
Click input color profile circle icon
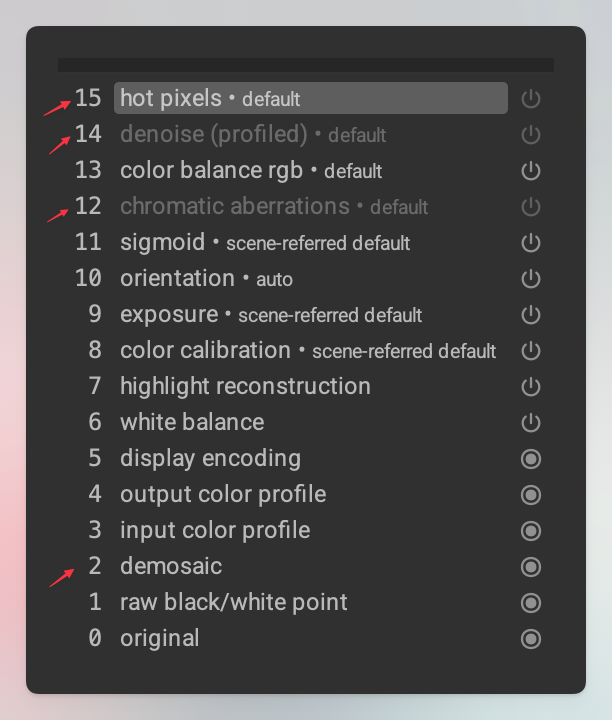coord(531,531)
